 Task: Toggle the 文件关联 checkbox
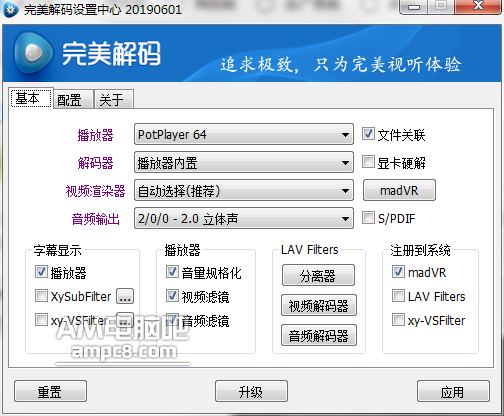coord(368,134)
